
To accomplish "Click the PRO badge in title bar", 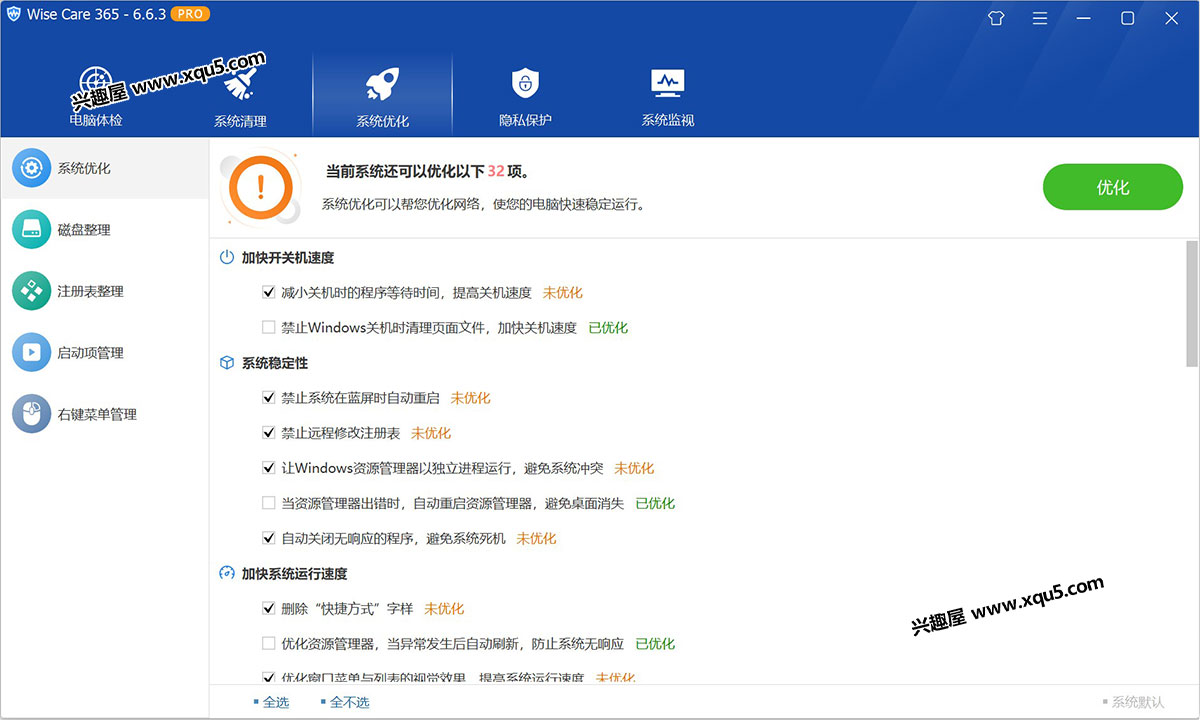I will click(190, 14).
